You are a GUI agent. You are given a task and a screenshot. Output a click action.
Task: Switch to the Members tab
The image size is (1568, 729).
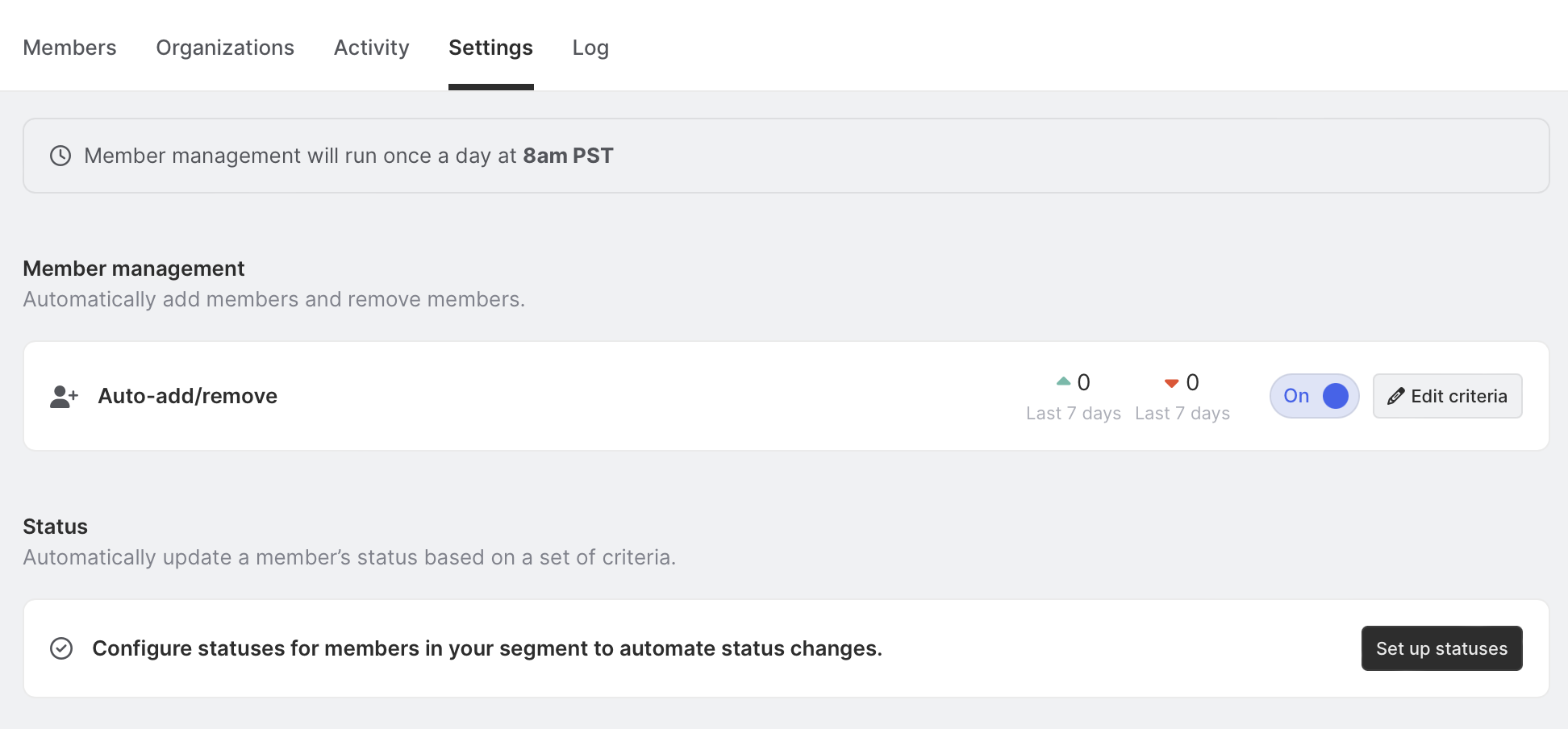coord(69,48)
